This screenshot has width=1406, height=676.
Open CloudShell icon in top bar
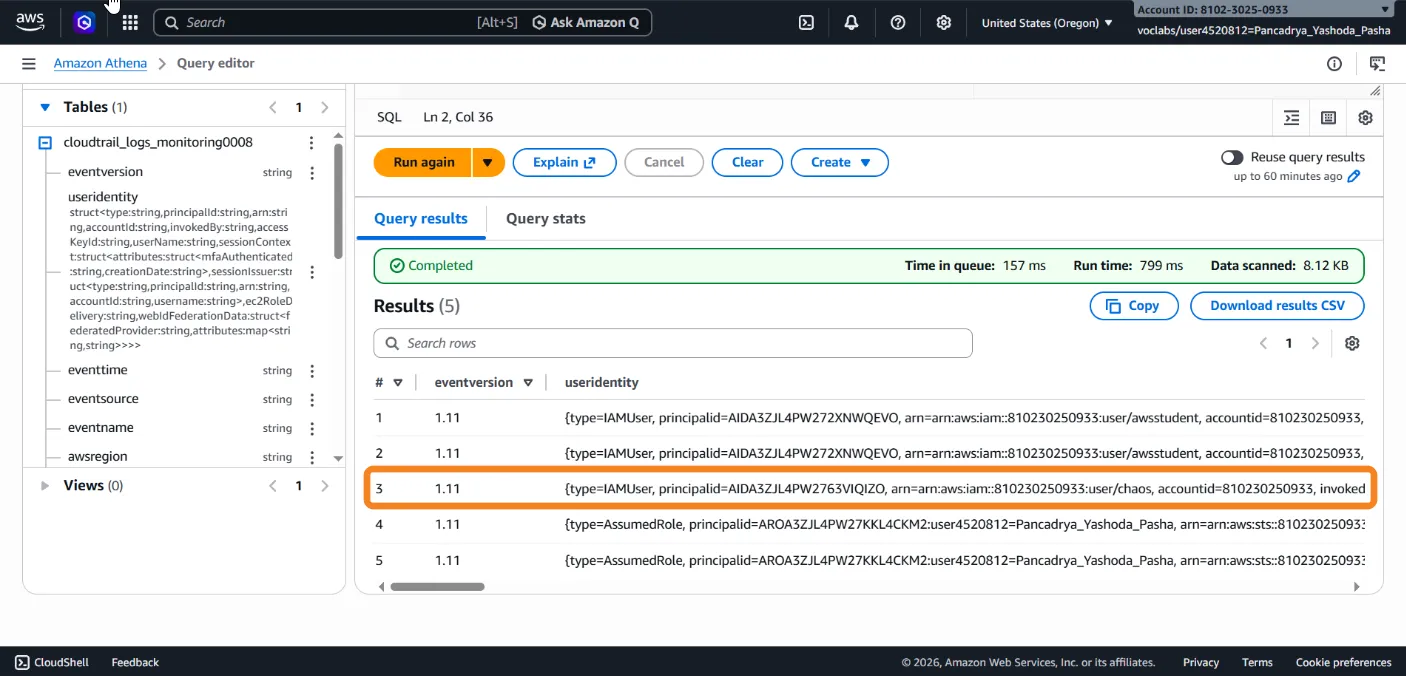point(806,22)
